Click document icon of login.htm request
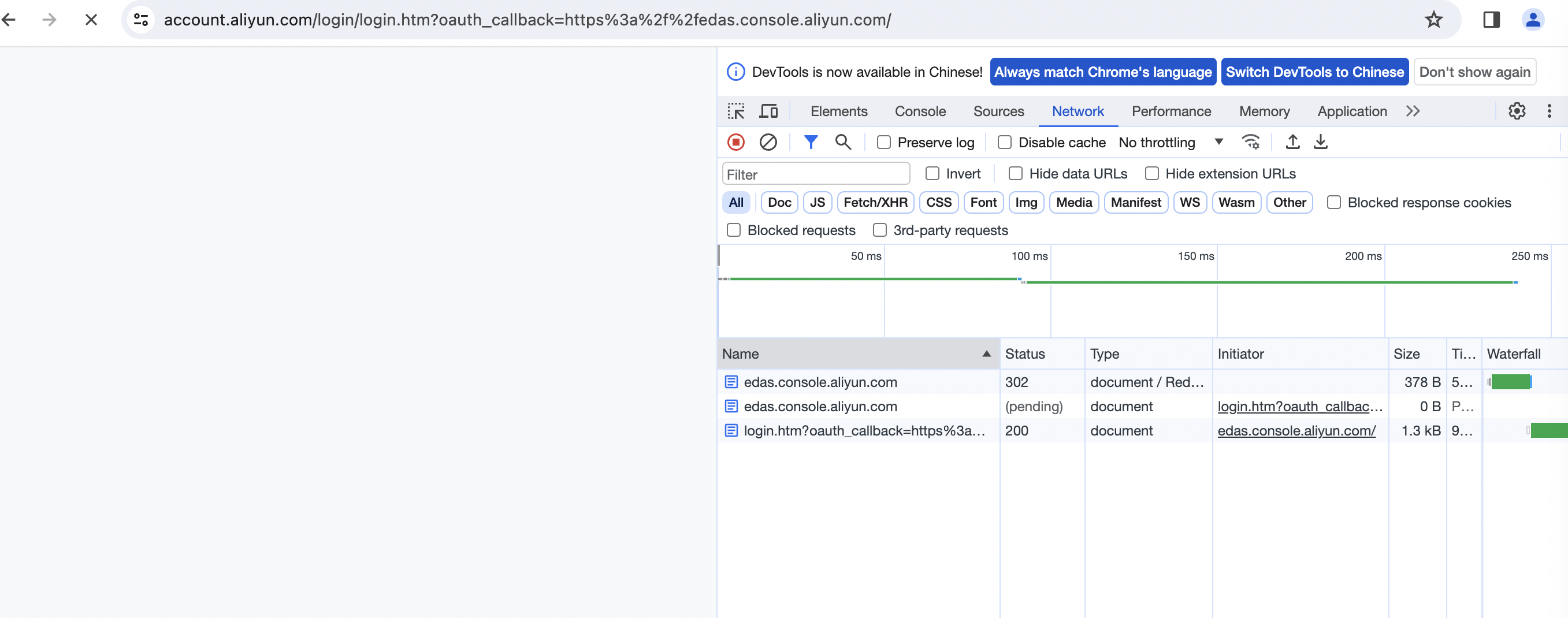The width and height of the screenshot is (1568, 618). 731,431
